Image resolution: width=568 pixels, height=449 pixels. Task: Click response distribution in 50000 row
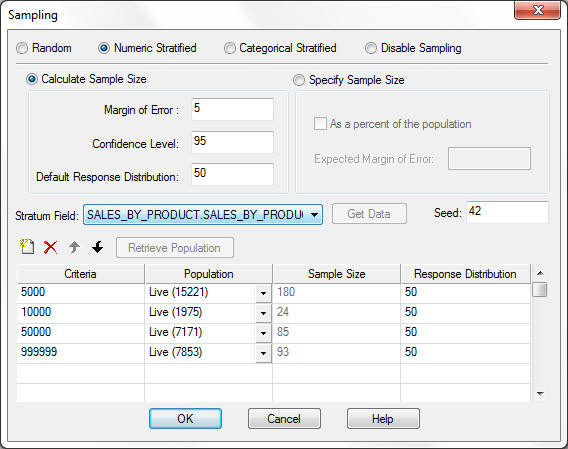(x=465, y=332)
